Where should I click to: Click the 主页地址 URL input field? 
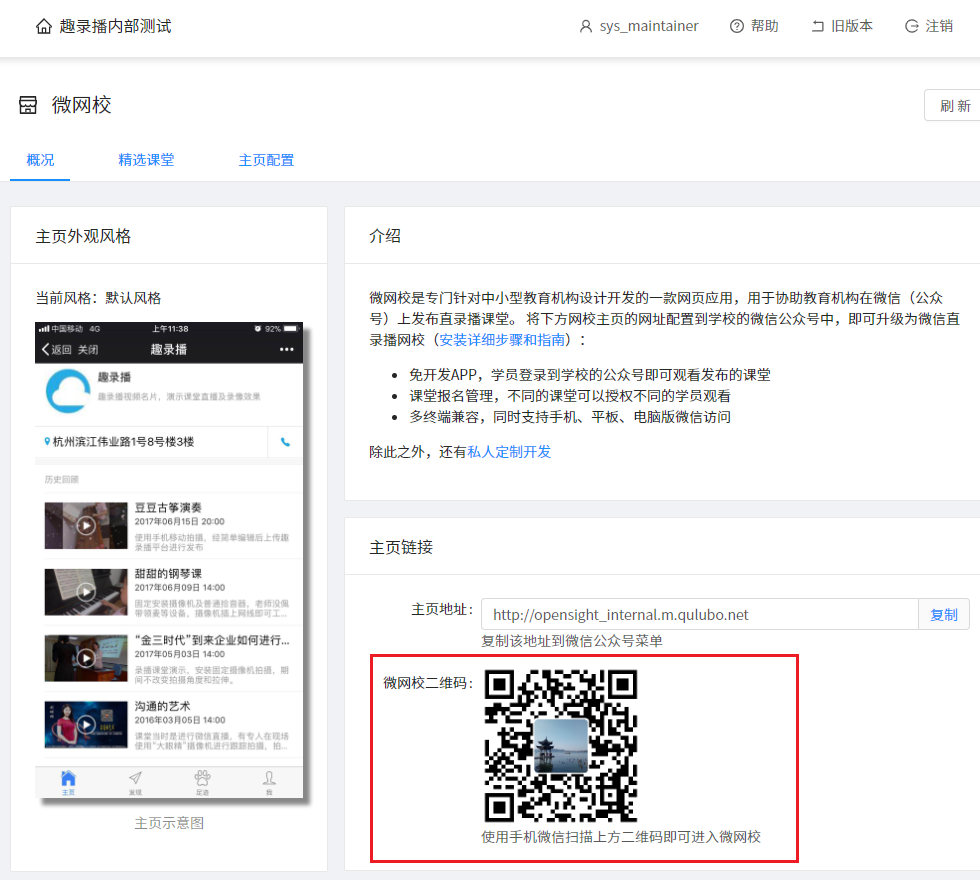pos(699,614)
